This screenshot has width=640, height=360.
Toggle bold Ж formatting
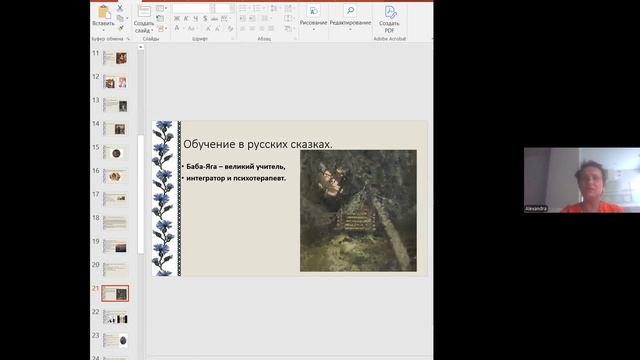click(177, 19)
